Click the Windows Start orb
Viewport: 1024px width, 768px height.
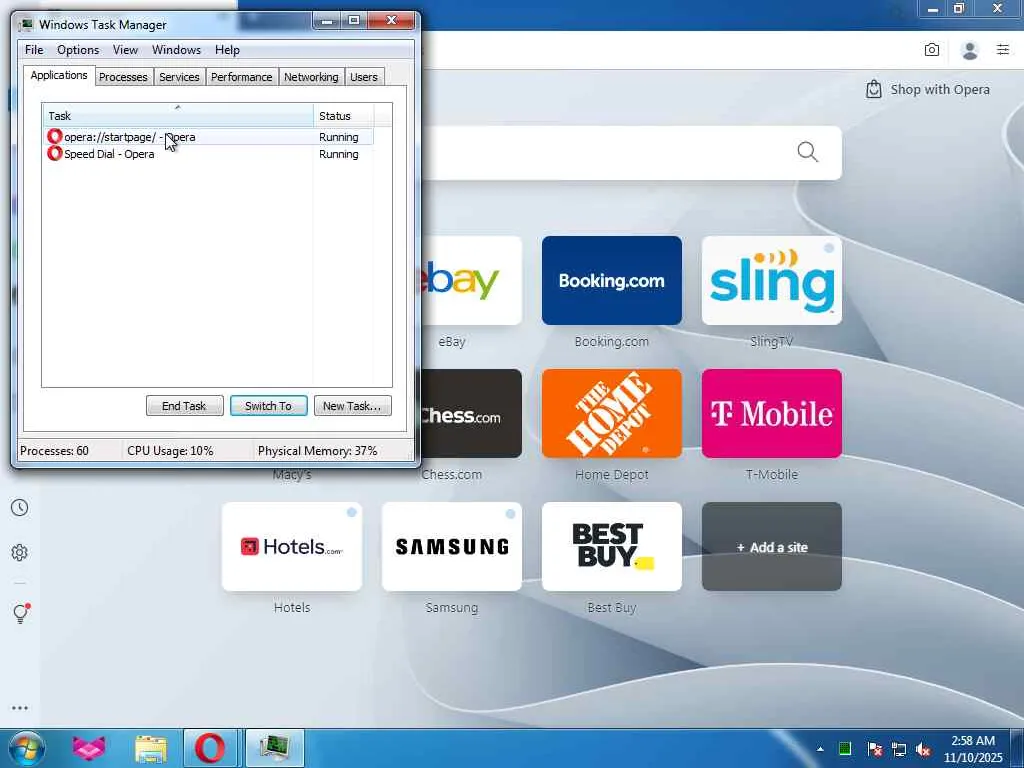26,748
